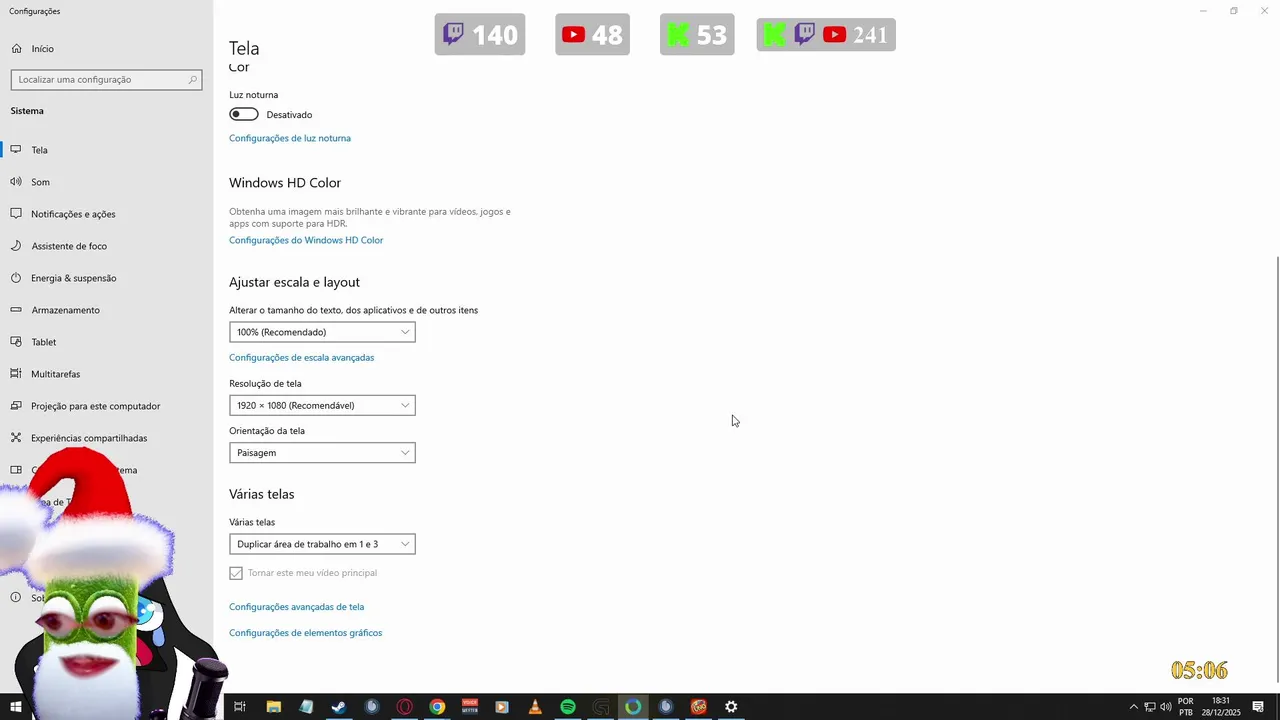Open VLC media player from taskbar

coord(535,707)
